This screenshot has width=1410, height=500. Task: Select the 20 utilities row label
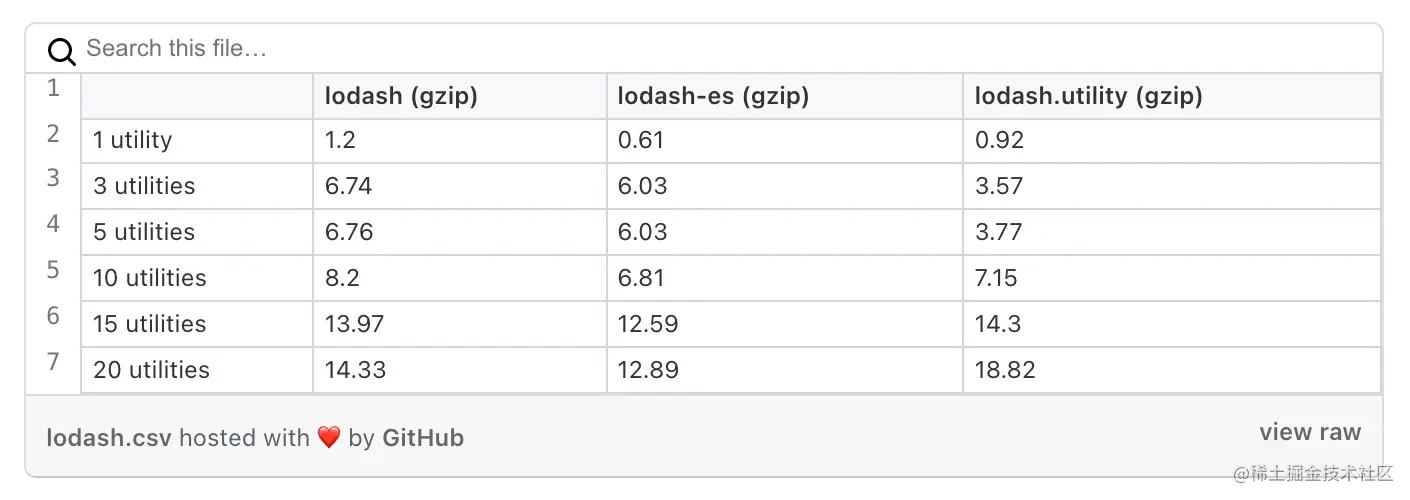151,370
